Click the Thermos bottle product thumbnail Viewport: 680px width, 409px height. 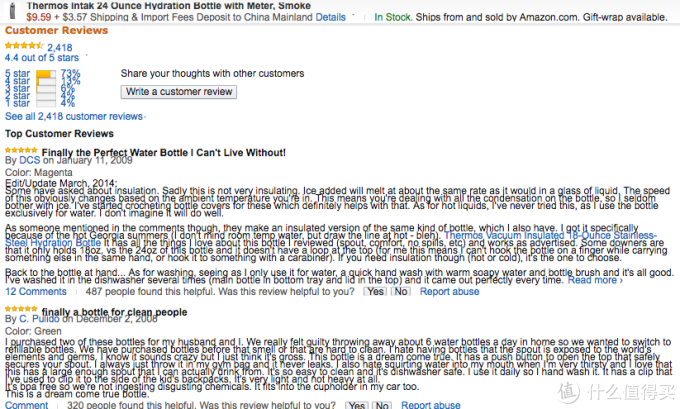tap(13, 10)
